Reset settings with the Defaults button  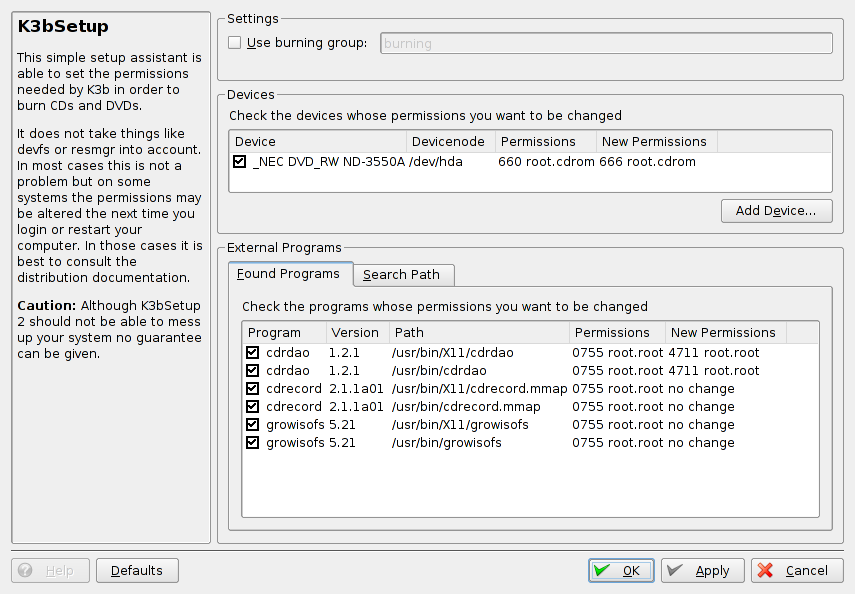coord(137,571)
